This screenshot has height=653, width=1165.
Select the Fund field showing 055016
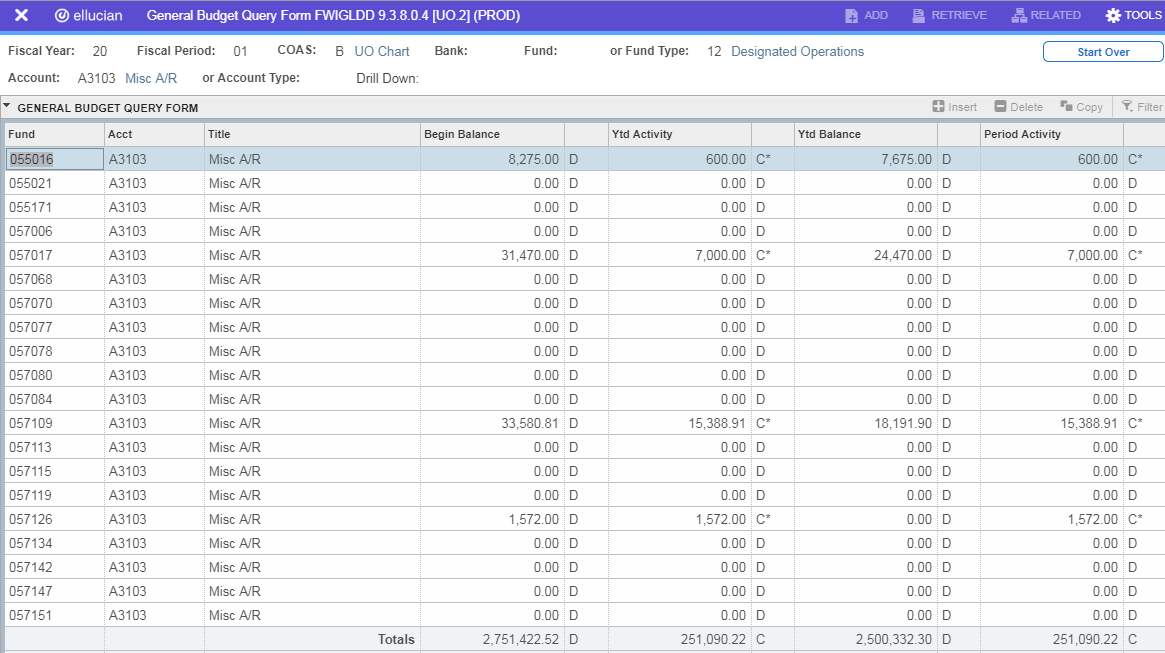[x=54, y=159]
